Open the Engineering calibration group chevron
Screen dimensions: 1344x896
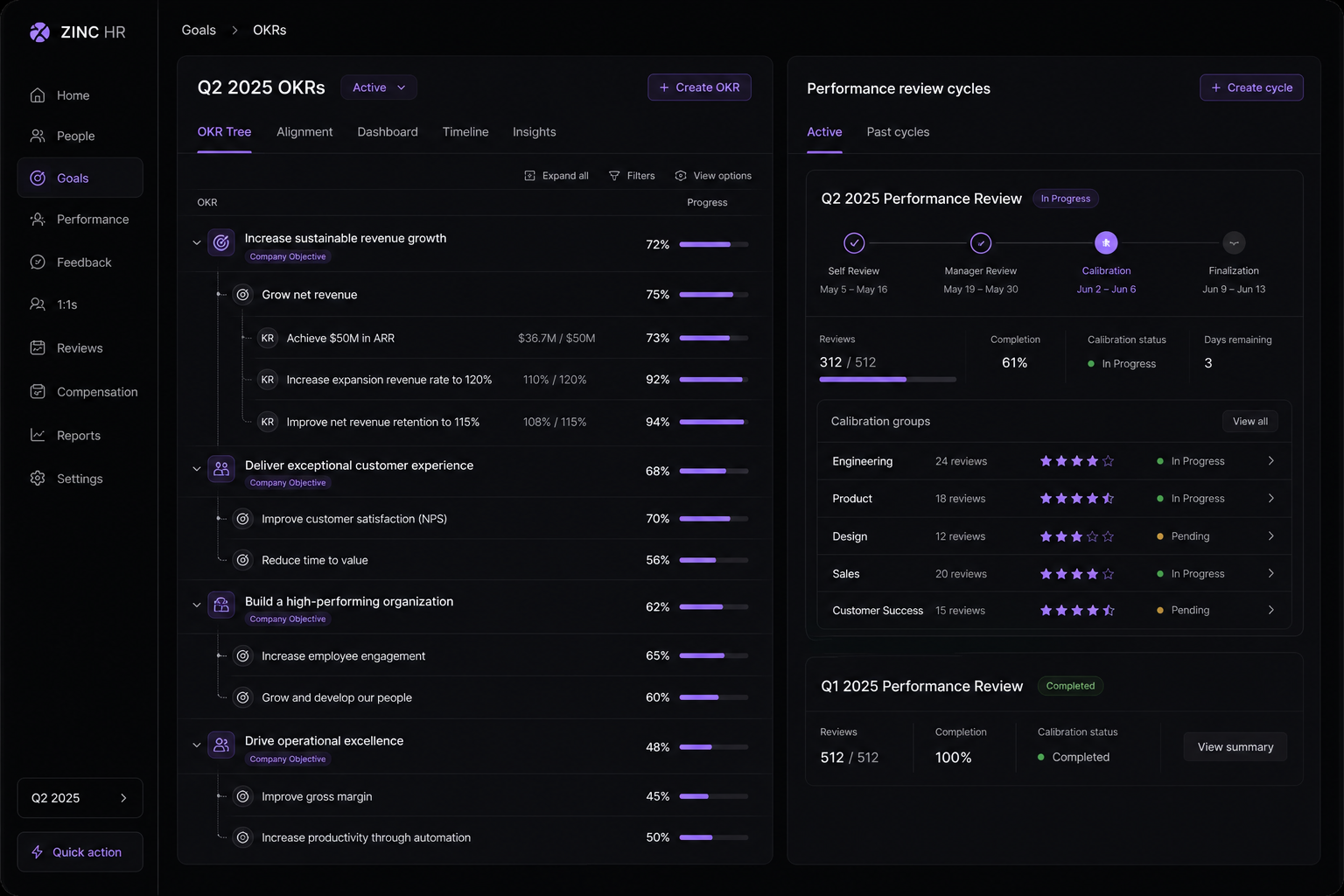[1271, 461]
